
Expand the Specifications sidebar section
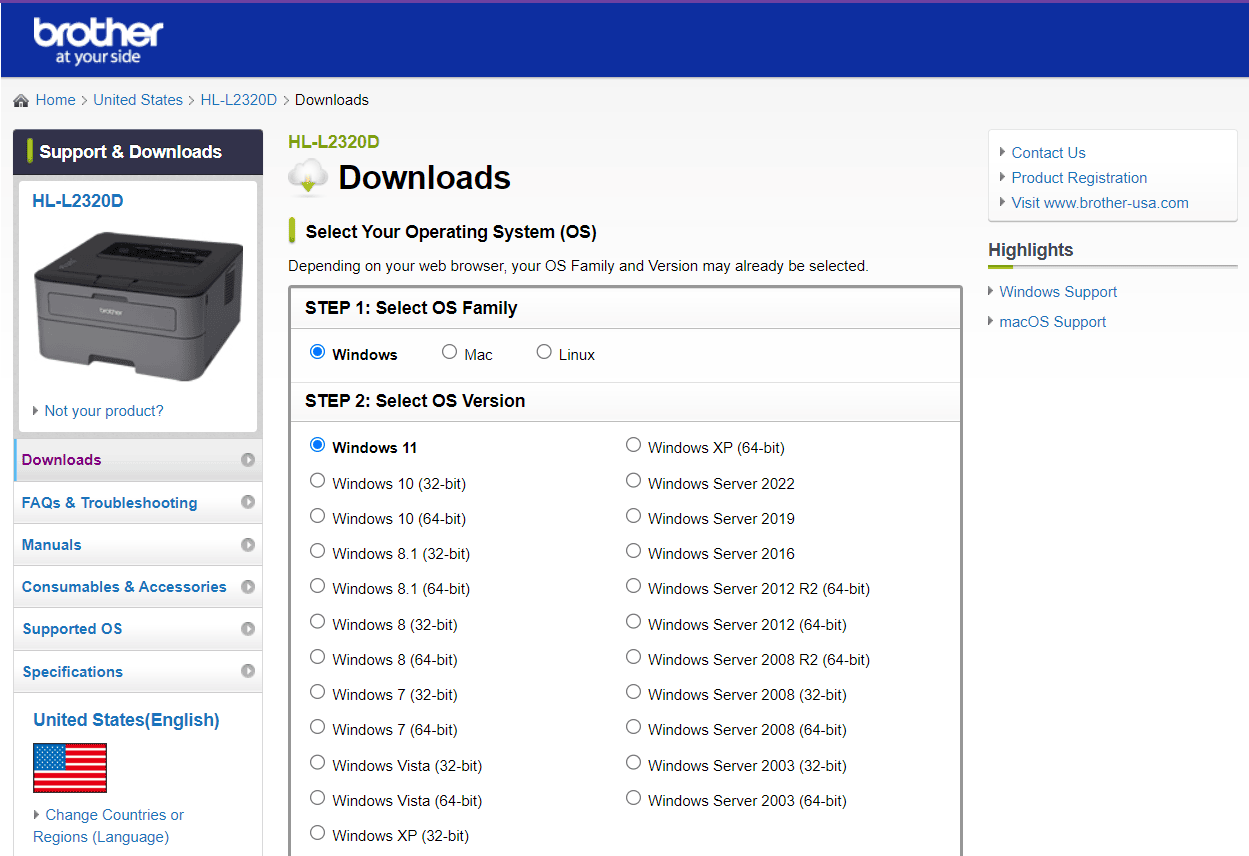click(x=72, y=671)
